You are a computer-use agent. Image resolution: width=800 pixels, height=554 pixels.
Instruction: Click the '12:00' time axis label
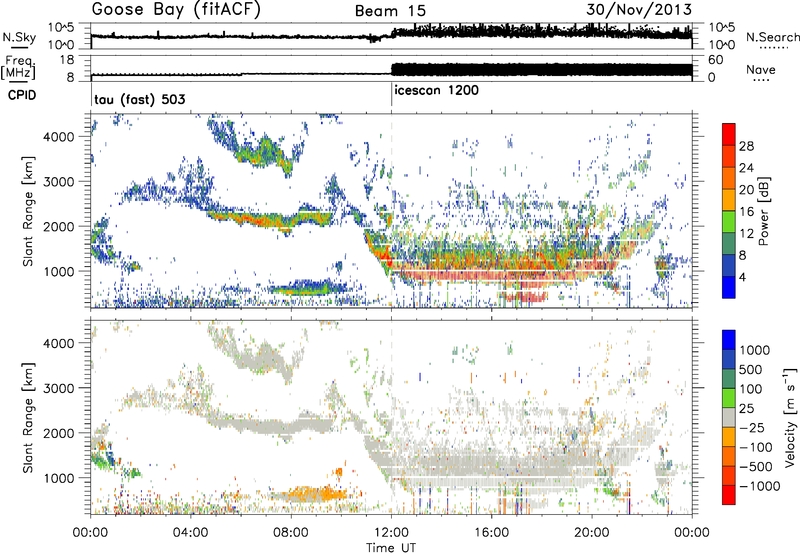point(391,533)
